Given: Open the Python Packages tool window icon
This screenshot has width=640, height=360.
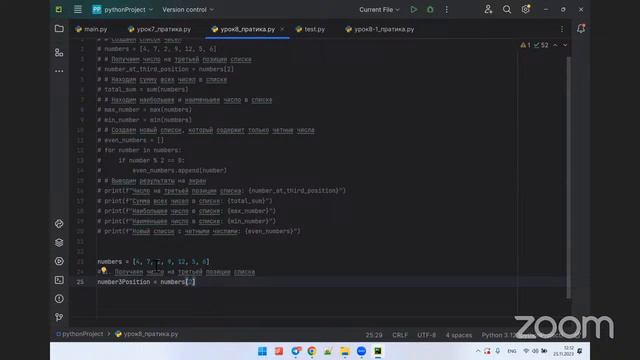Looking at the screenshot, I should [59, 224].
